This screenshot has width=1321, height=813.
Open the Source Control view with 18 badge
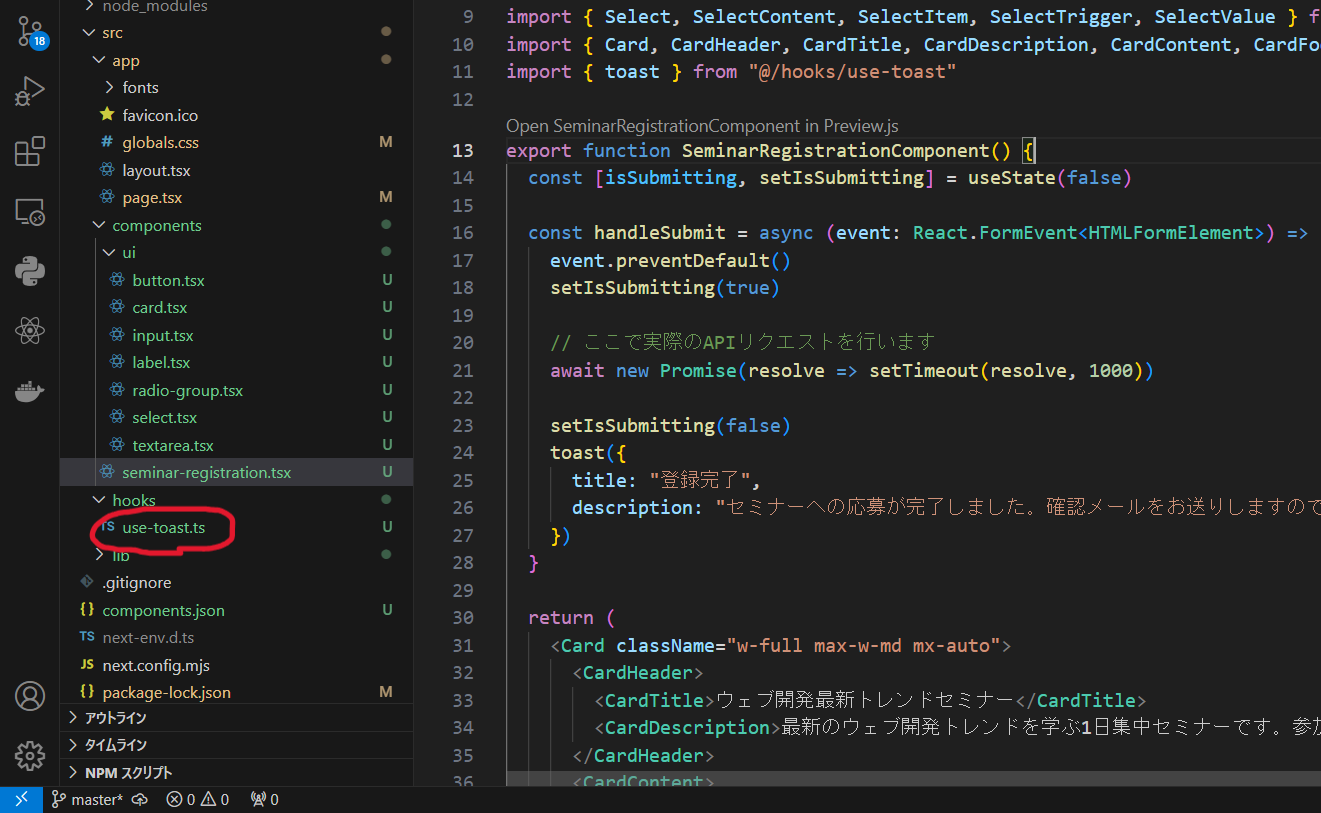tap(30, 33)
